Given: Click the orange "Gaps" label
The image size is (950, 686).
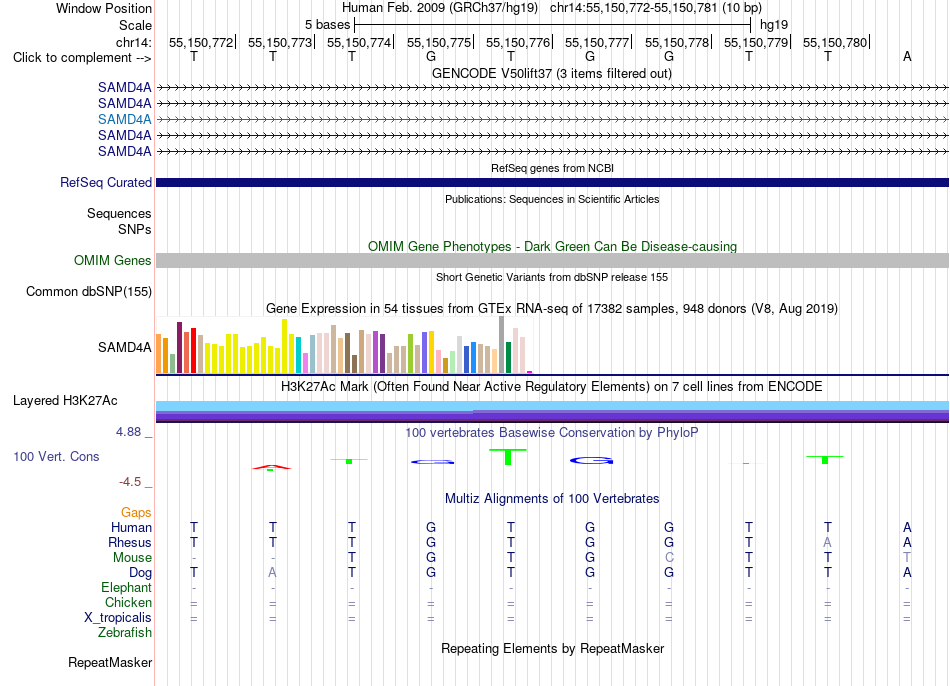Looking at the screenshot, I should pos(136,513).
